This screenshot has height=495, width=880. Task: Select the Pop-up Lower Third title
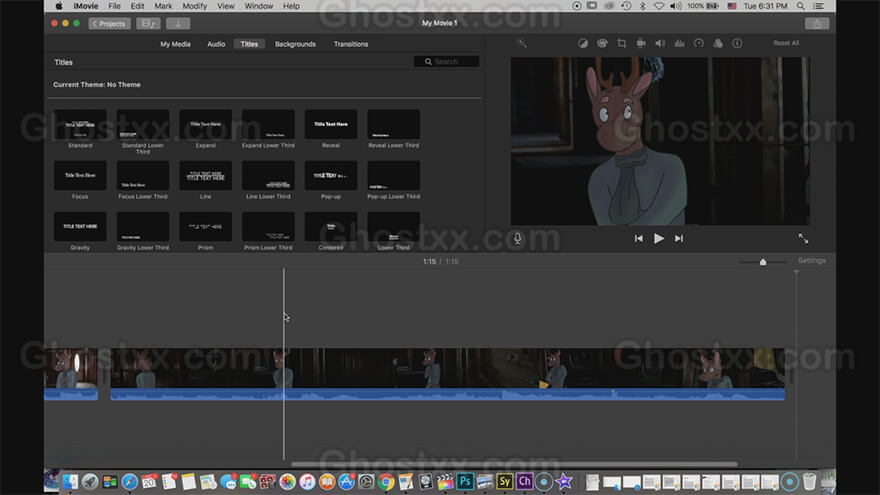(393, 175)
